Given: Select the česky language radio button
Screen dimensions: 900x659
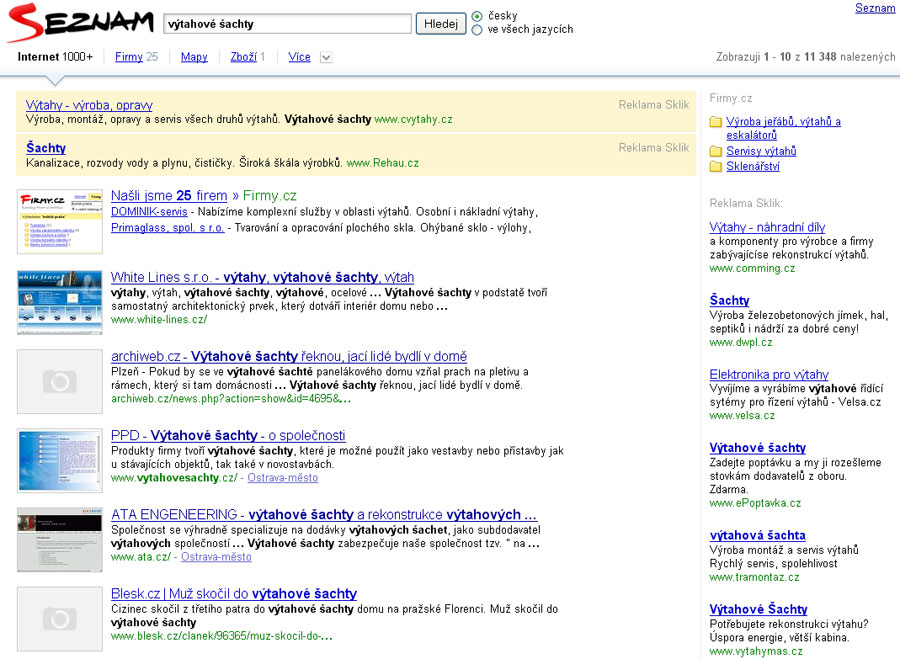Looking at the screenshot, I should point(476,16).
